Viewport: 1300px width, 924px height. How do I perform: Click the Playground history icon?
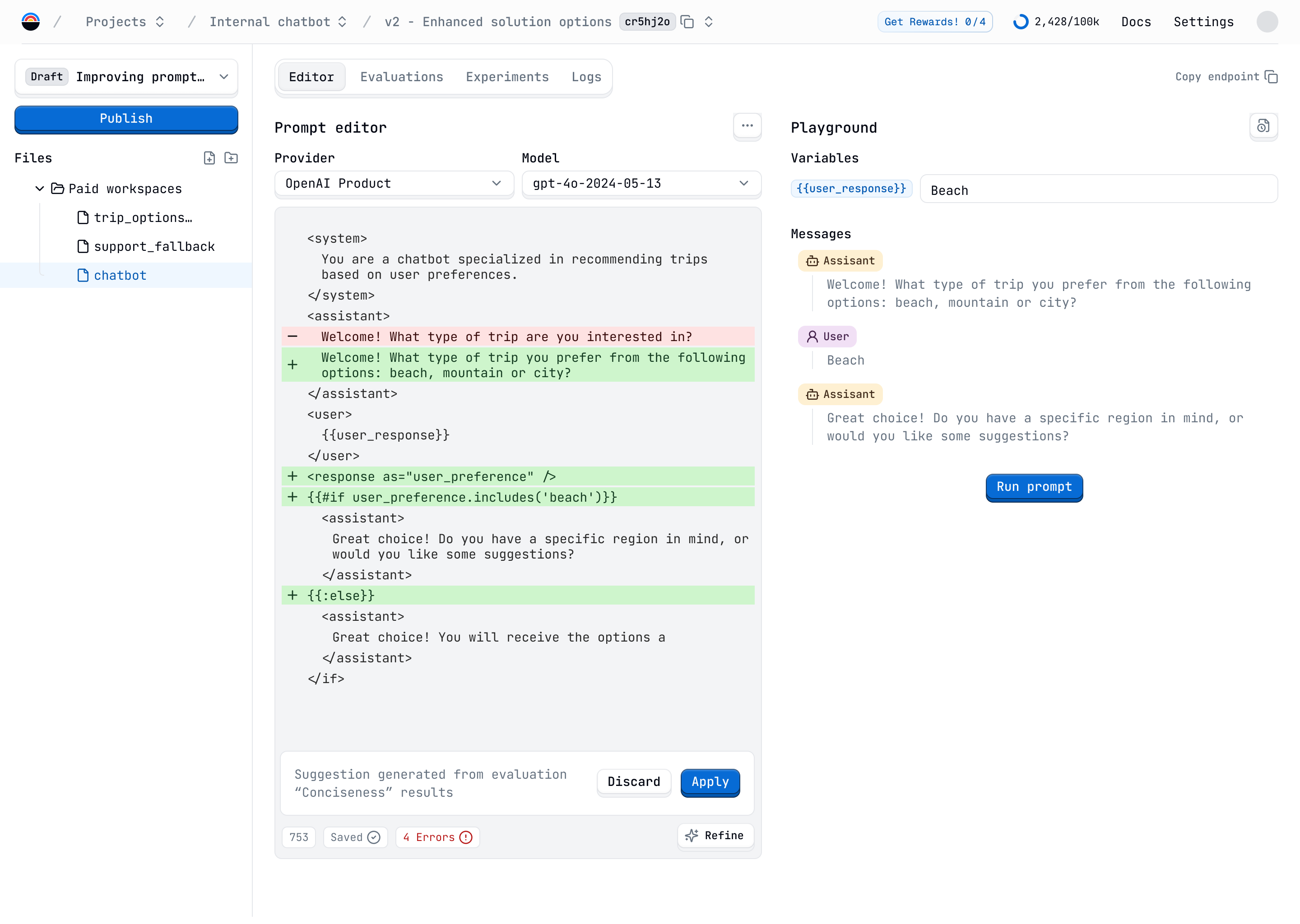tap(1263, 126)
